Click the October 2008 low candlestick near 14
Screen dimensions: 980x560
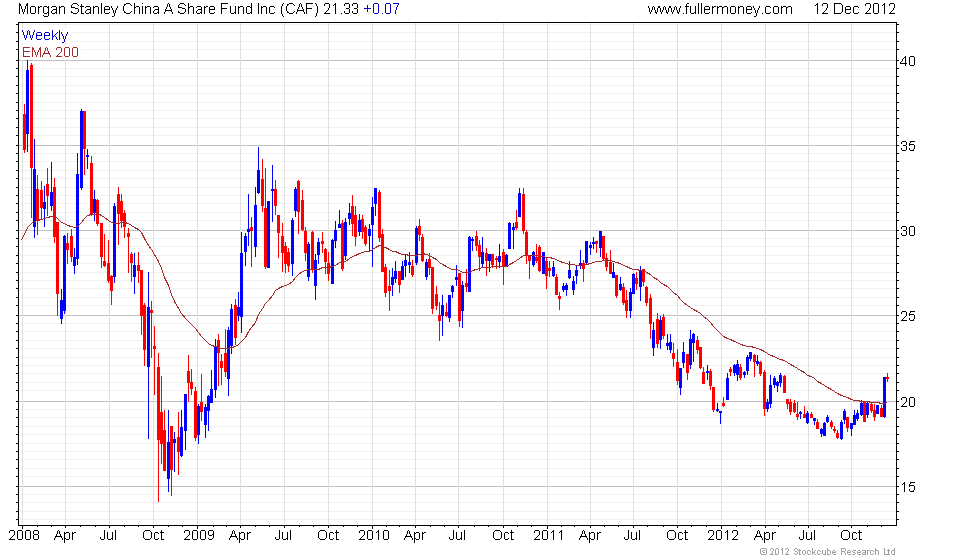coord(158,428)
